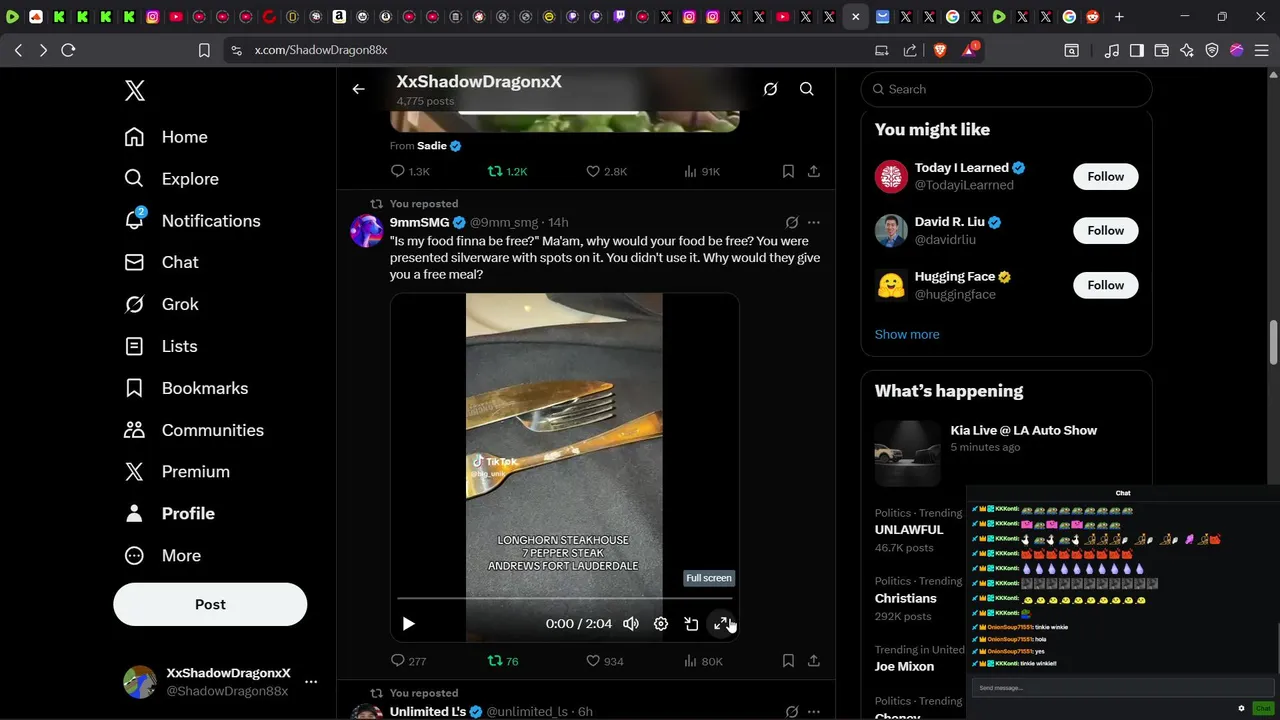
Task: Click the X logo in the sidebar
Action: (x=135, y=91)
